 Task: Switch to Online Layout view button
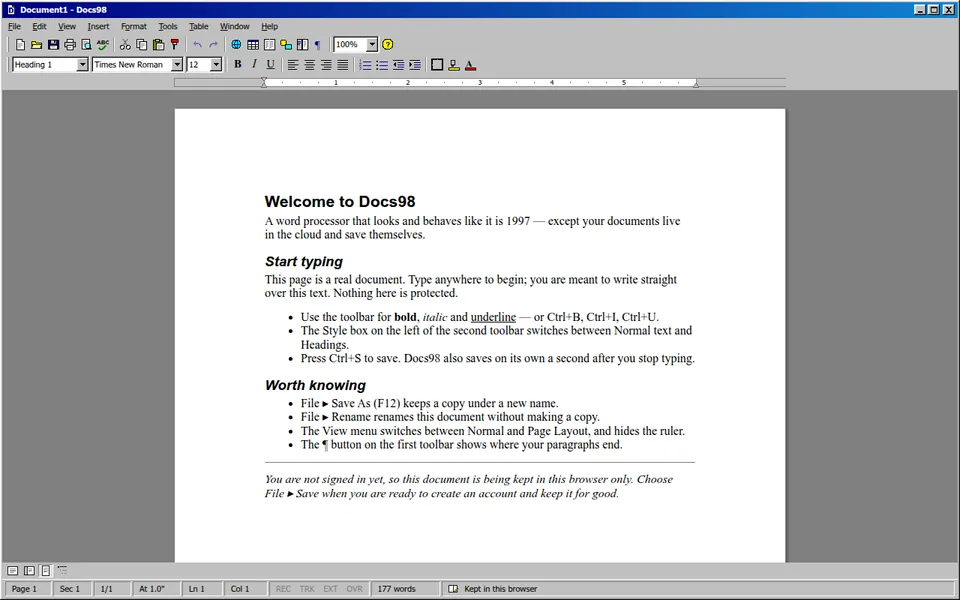click(x=29, y=571)
